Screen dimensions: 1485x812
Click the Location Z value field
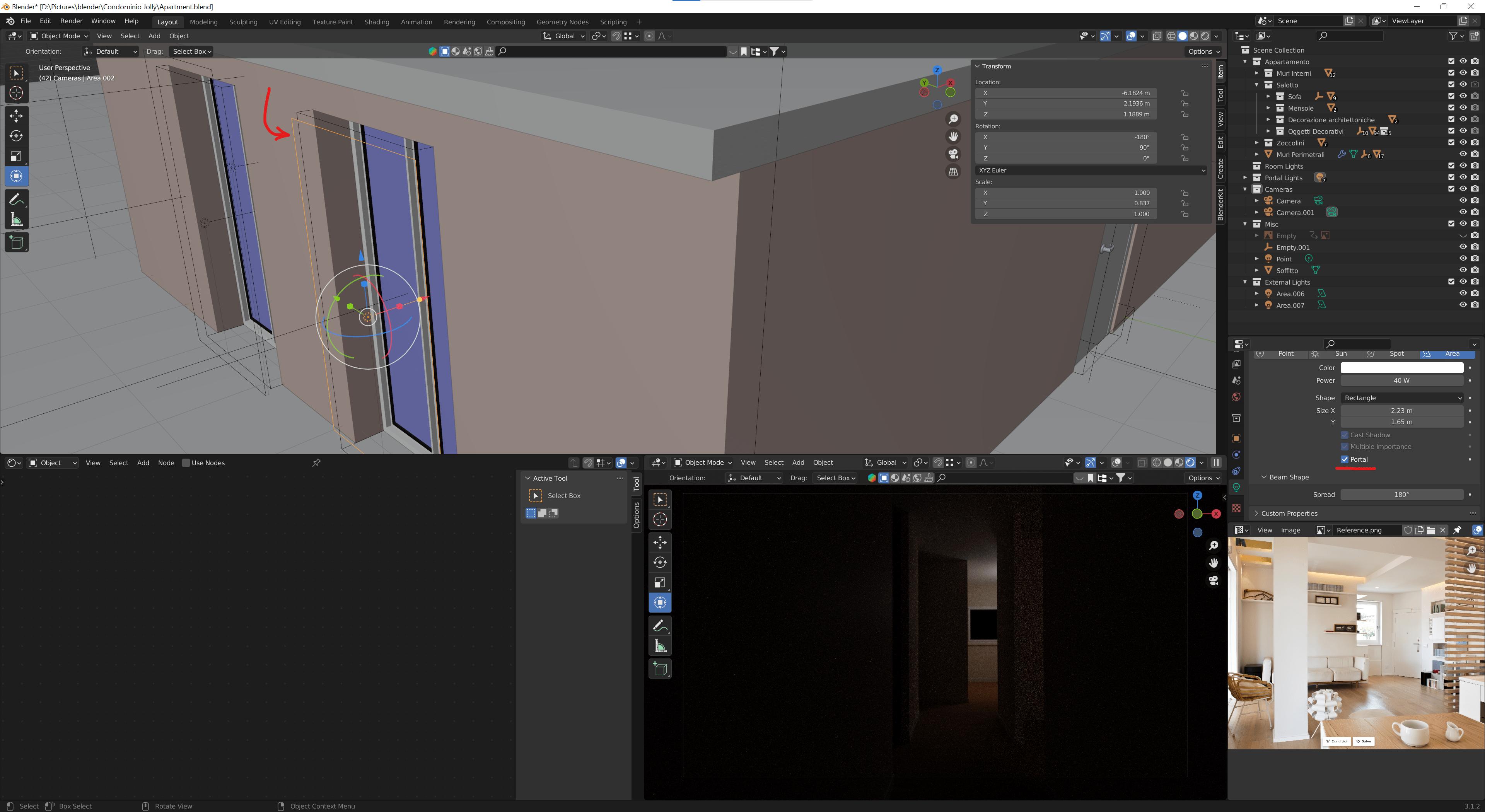1067,114
